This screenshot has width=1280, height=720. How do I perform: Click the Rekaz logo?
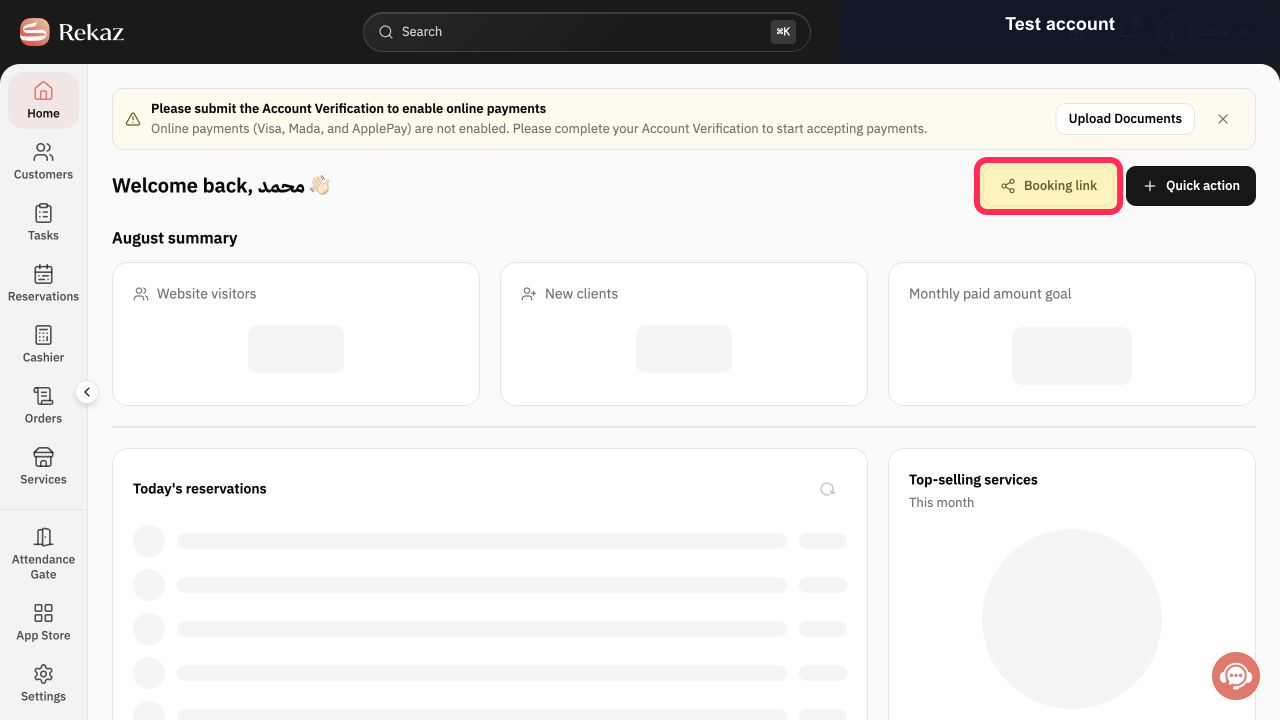click(x=71, y=32)
